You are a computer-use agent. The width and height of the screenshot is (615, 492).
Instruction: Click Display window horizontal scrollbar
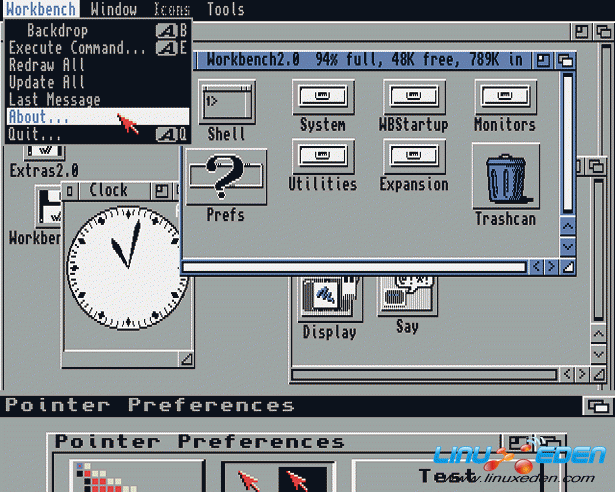coord(424,375)
